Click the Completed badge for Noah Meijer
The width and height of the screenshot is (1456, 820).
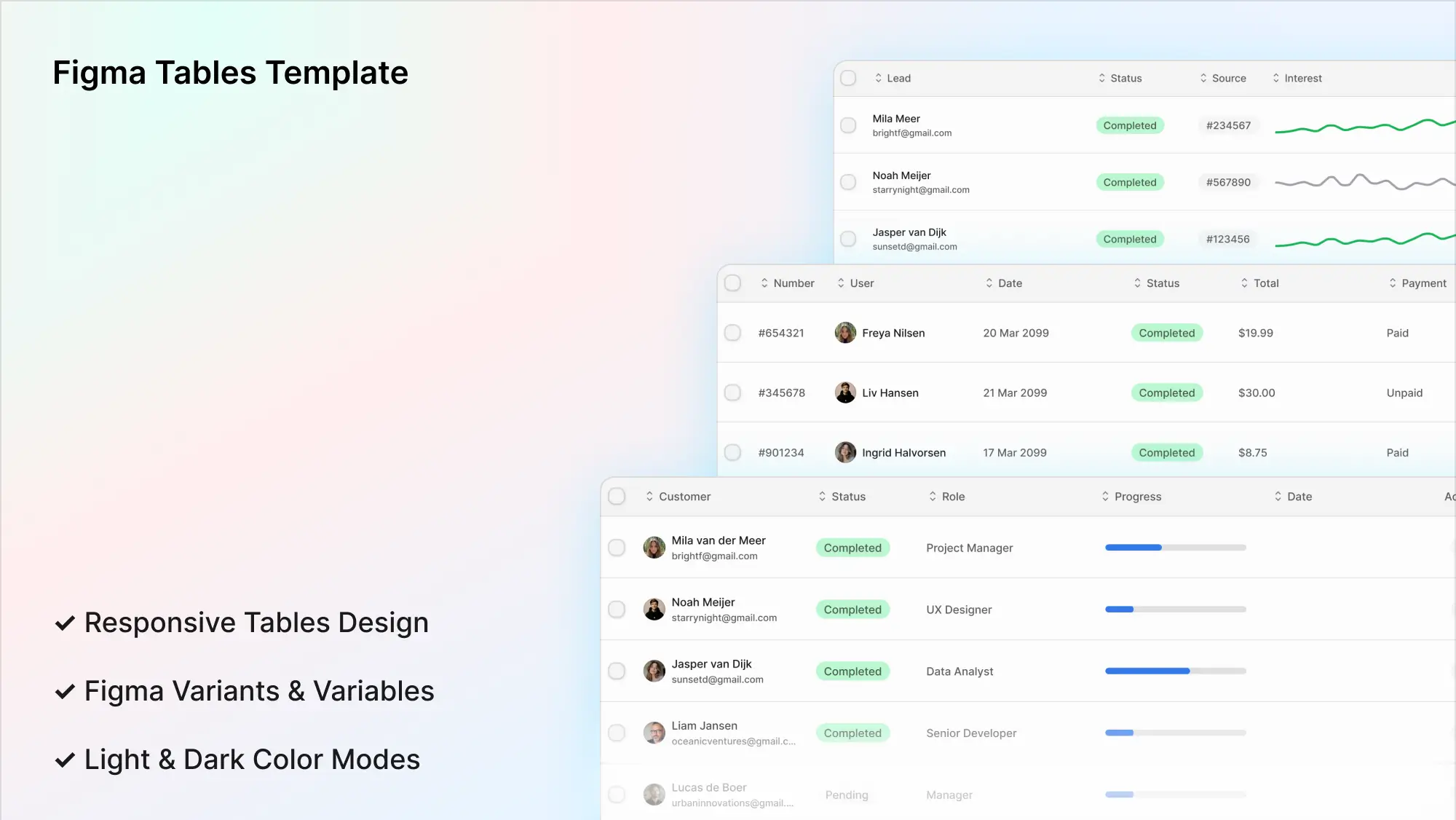tap(1130, 182)
